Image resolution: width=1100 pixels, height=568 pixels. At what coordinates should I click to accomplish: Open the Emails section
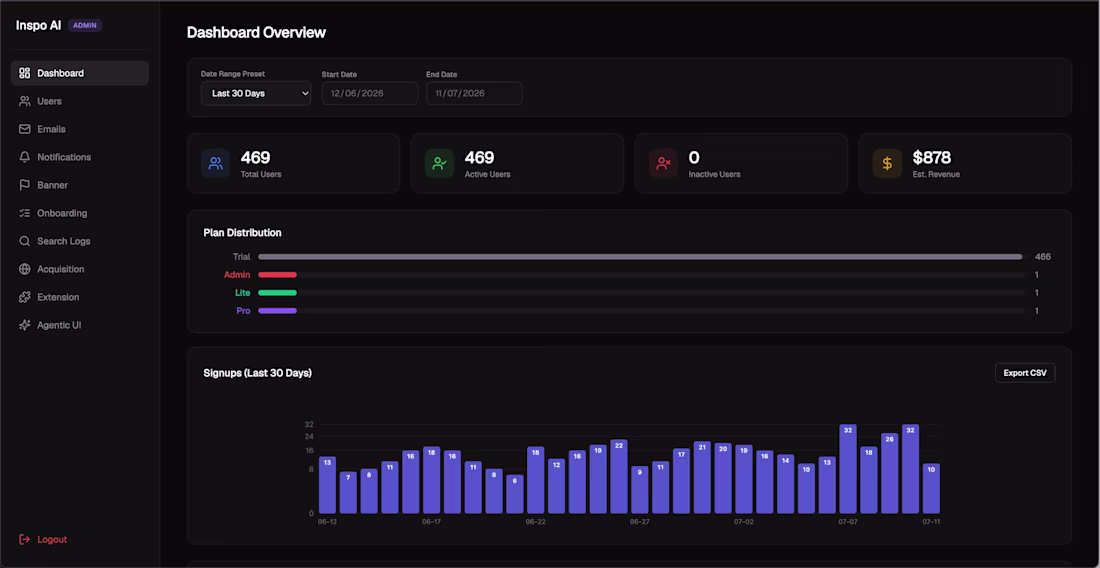(79, 129)
